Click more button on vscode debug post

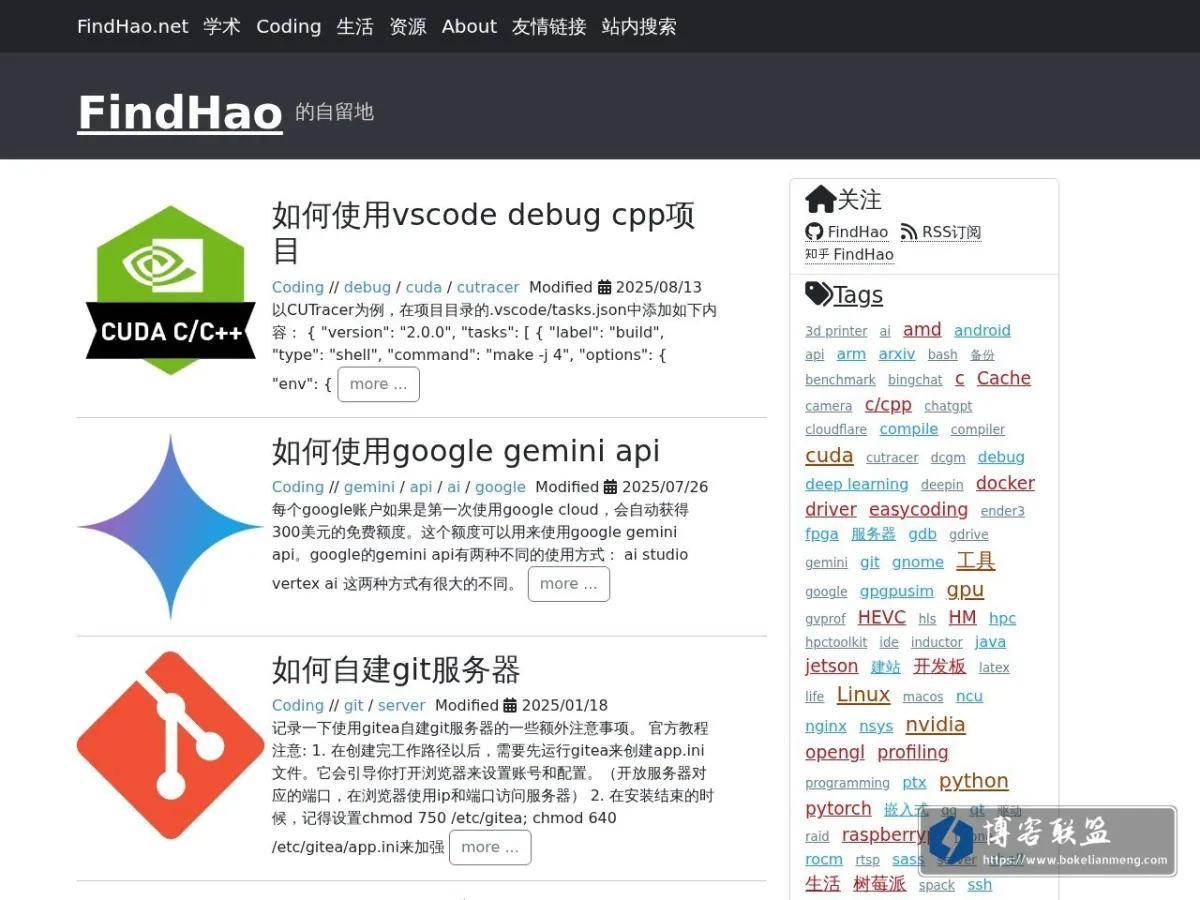pos(378,384)
